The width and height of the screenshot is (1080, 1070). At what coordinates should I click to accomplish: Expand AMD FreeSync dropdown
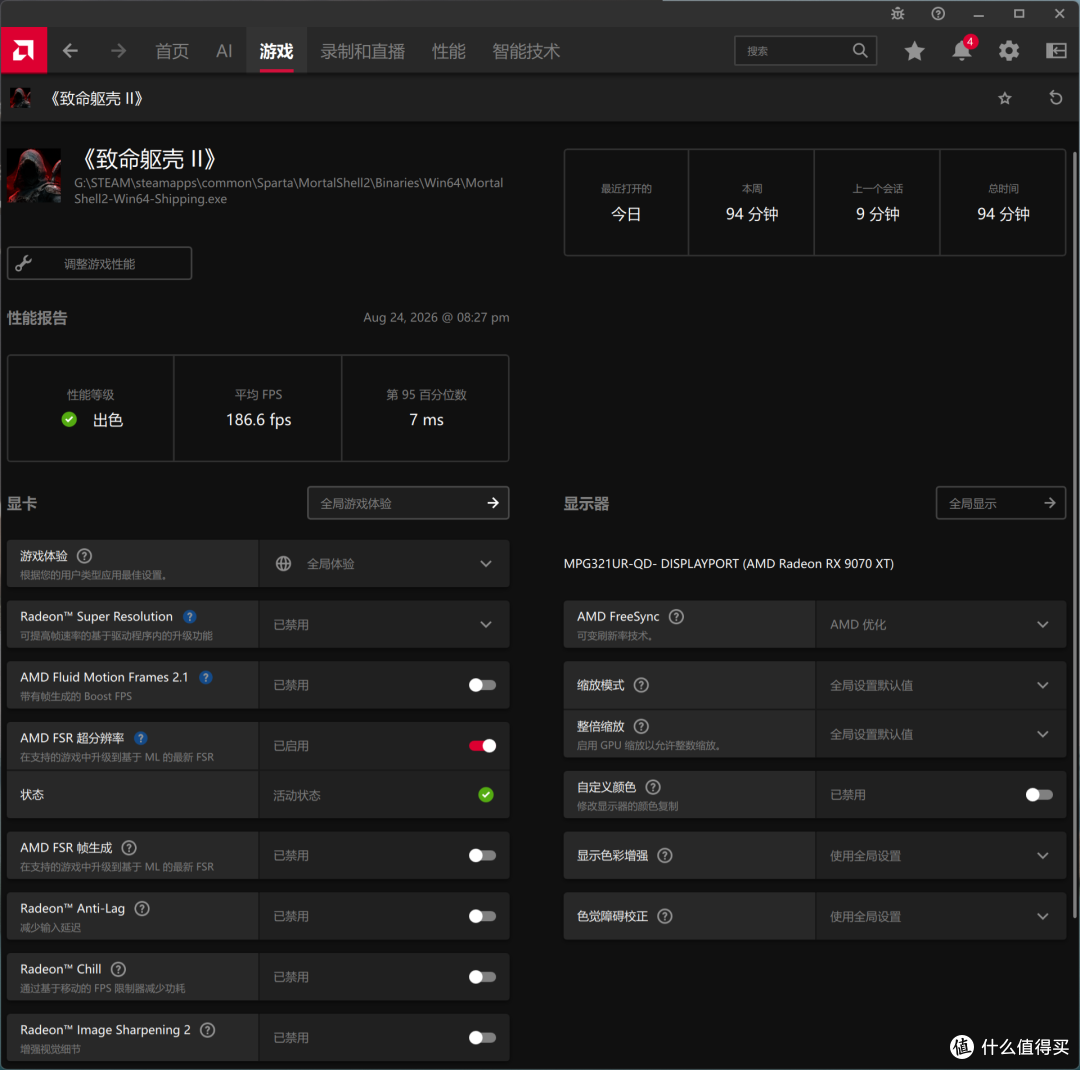pos(941,624)
